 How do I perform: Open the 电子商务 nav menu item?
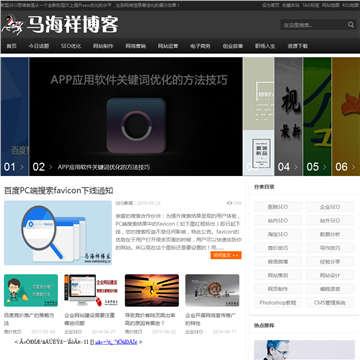pyautogui.click(x=200, y=46)
